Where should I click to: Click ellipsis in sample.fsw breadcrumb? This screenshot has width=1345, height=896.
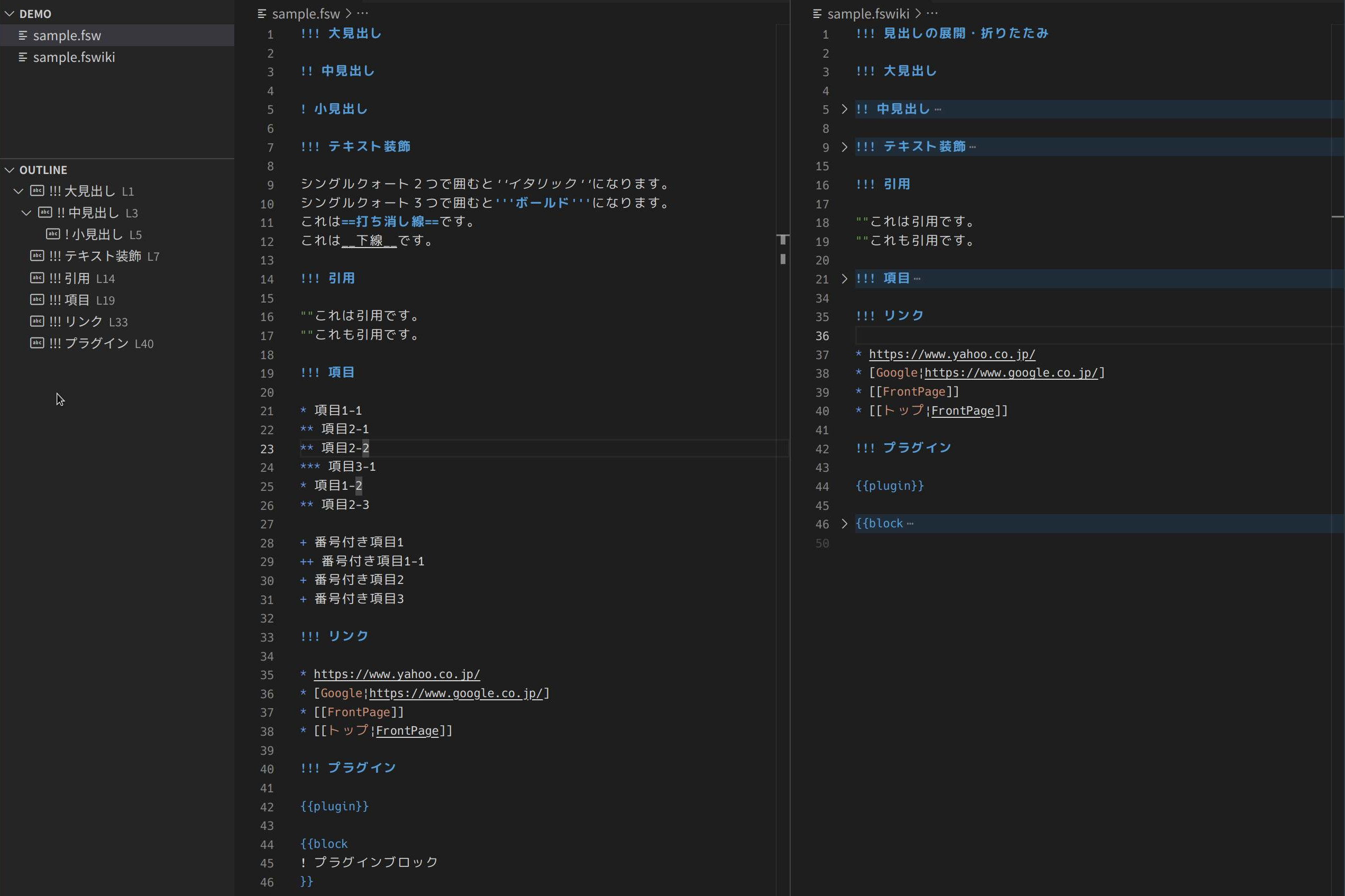[363, 13]
